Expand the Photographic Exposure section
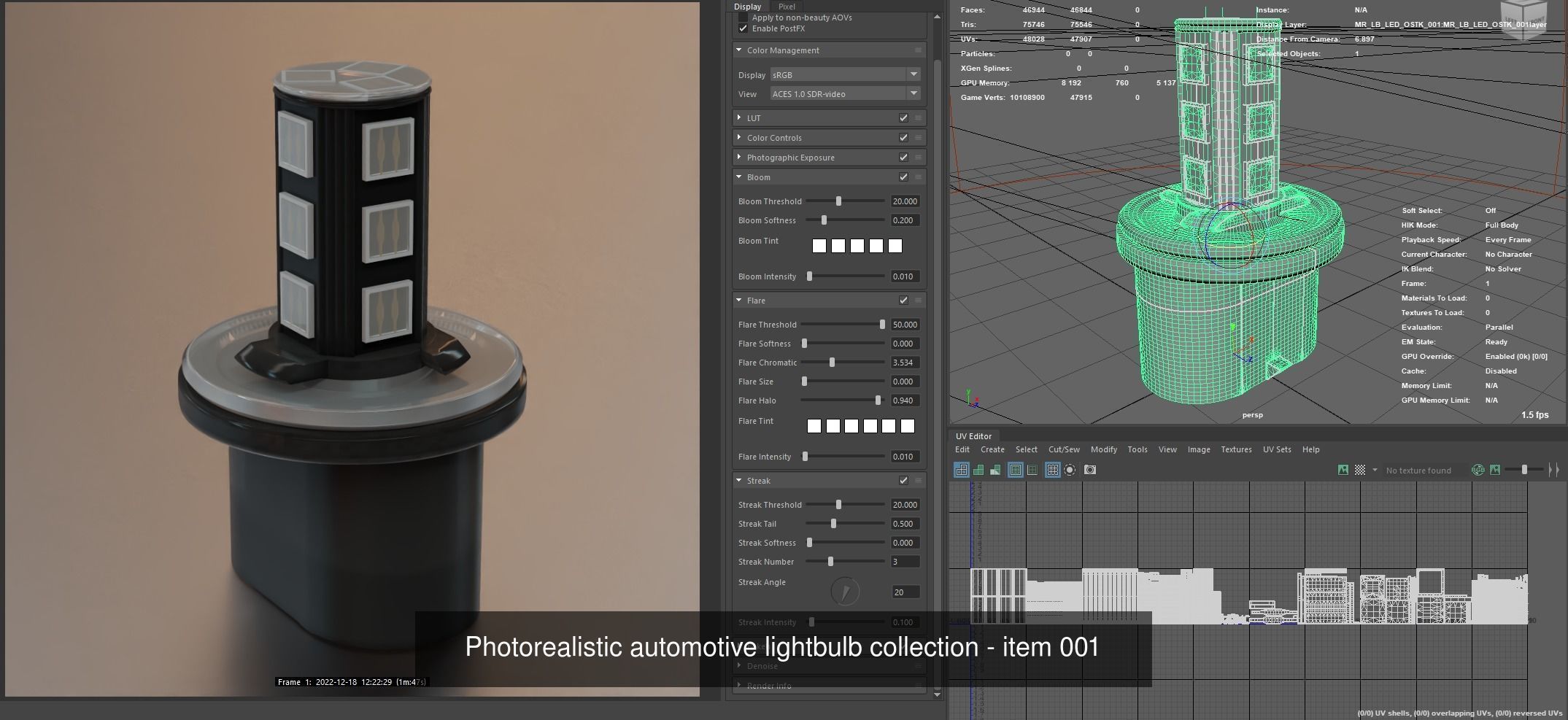The height and width of the screenshot is (720, 1568). click(739, 158)
